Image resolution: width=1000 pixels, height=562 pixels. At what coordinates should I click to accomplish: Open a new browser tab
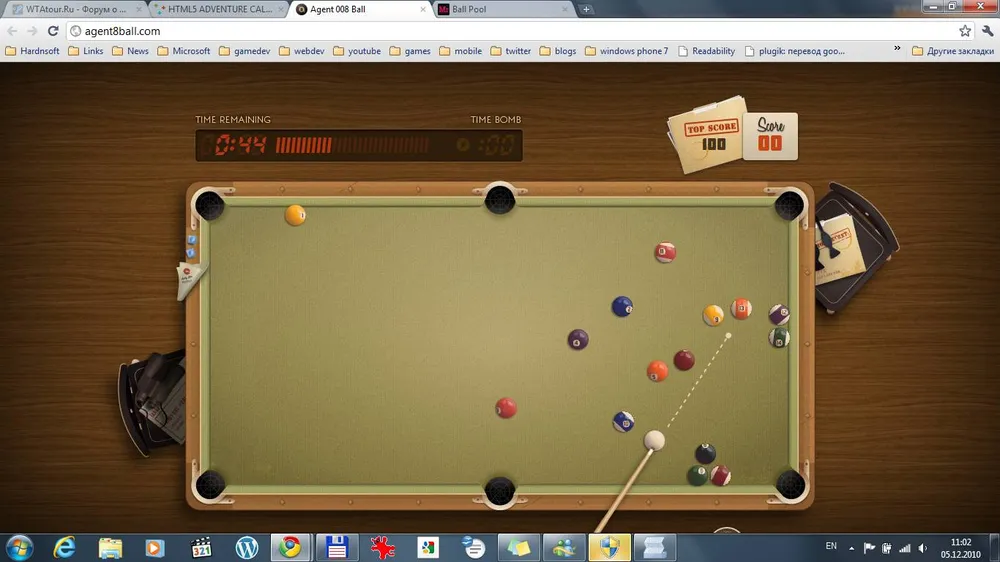(586, 9)
